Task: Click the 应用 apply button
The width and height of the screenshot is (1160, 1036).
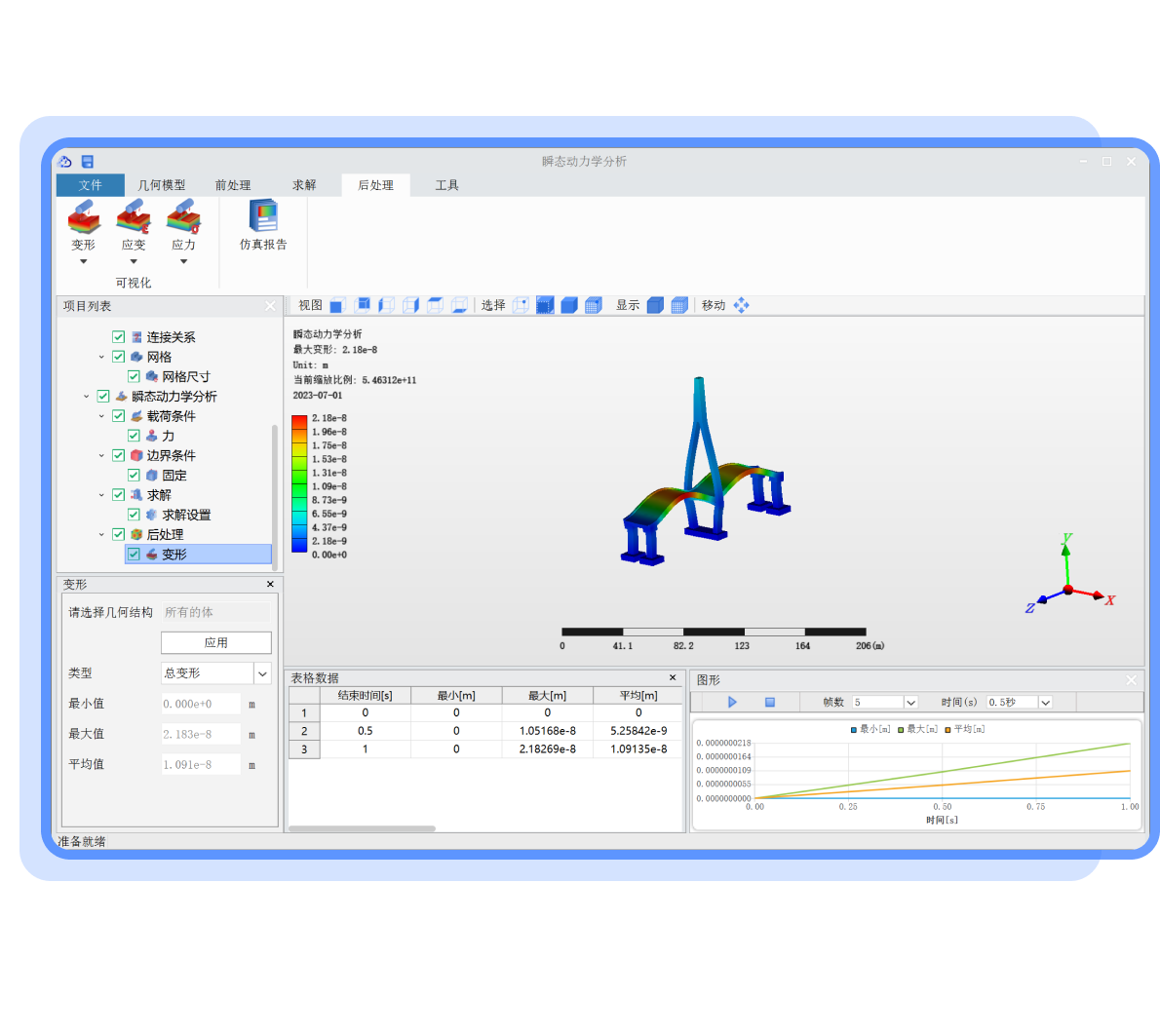Action: (x=216, y=642)
